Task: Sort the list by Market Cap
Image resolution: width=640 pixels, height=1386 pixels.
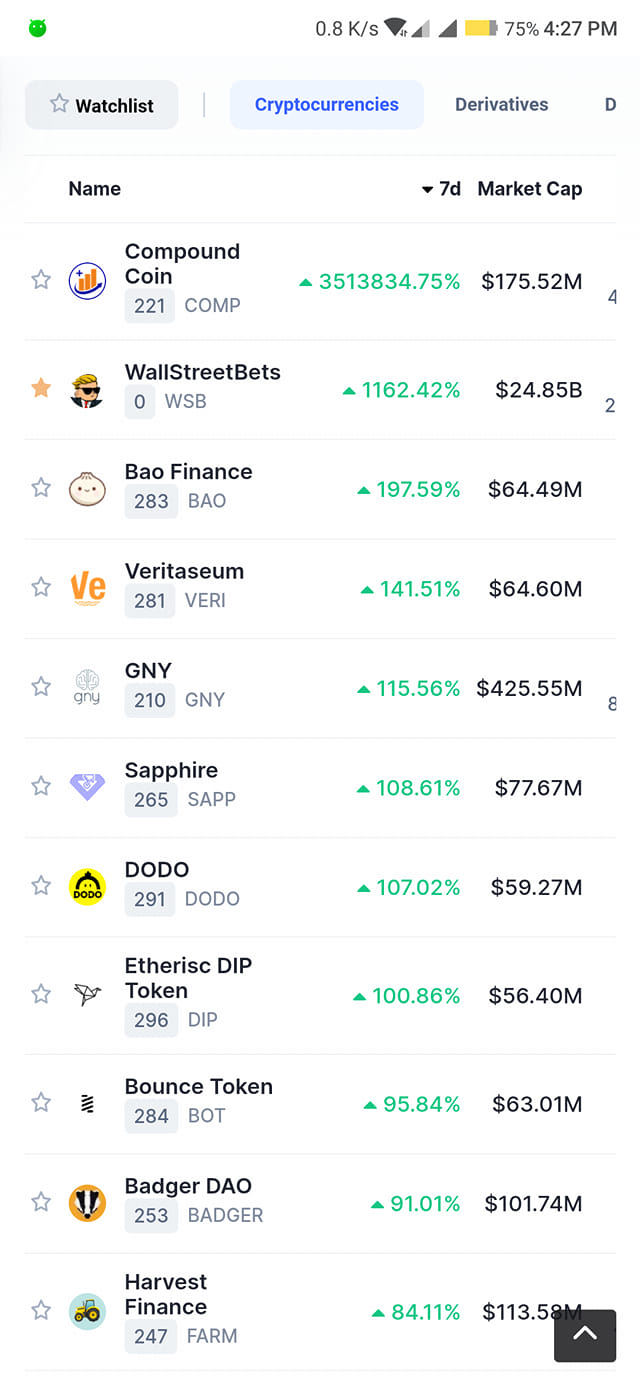Action: (x=530, y=189)
